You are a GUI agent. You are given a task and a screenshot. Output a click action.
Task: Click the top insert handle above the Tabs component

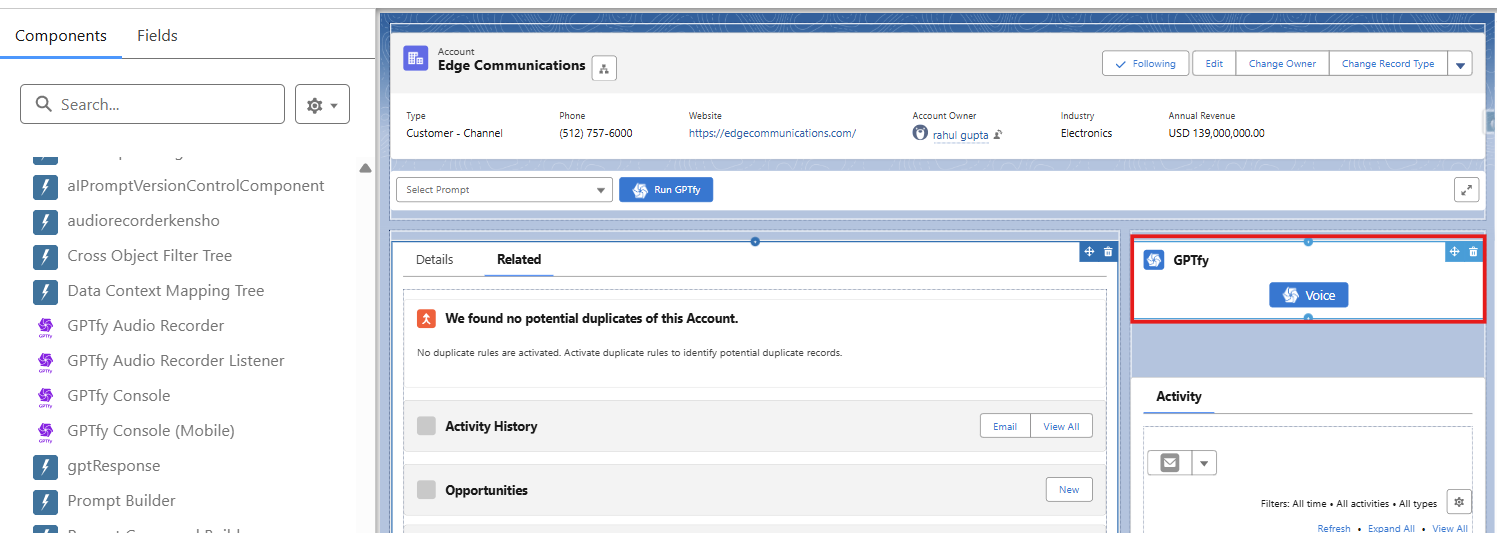point(755,241)
